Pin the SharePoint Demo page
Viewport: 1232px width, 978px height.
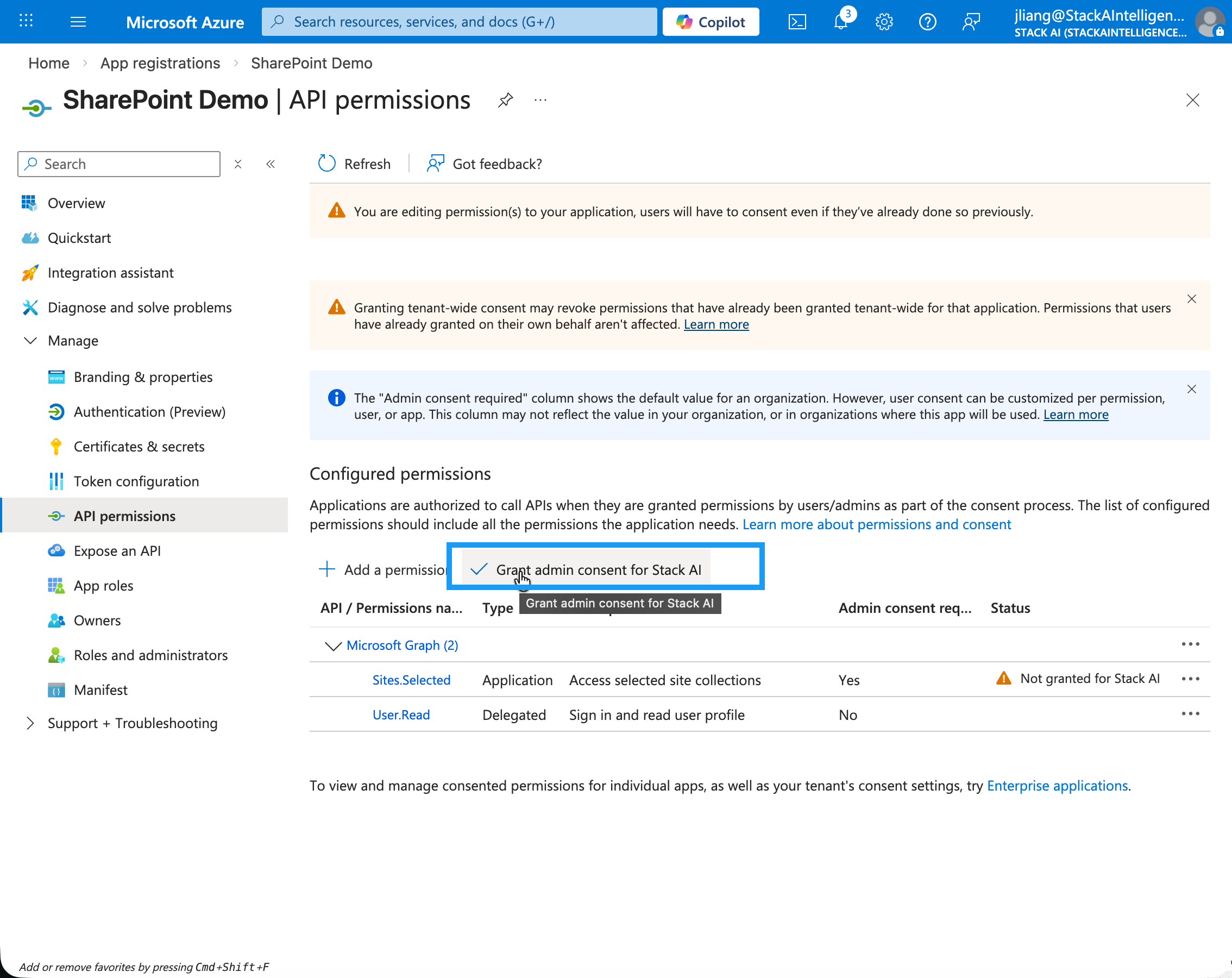coord(505,100)
